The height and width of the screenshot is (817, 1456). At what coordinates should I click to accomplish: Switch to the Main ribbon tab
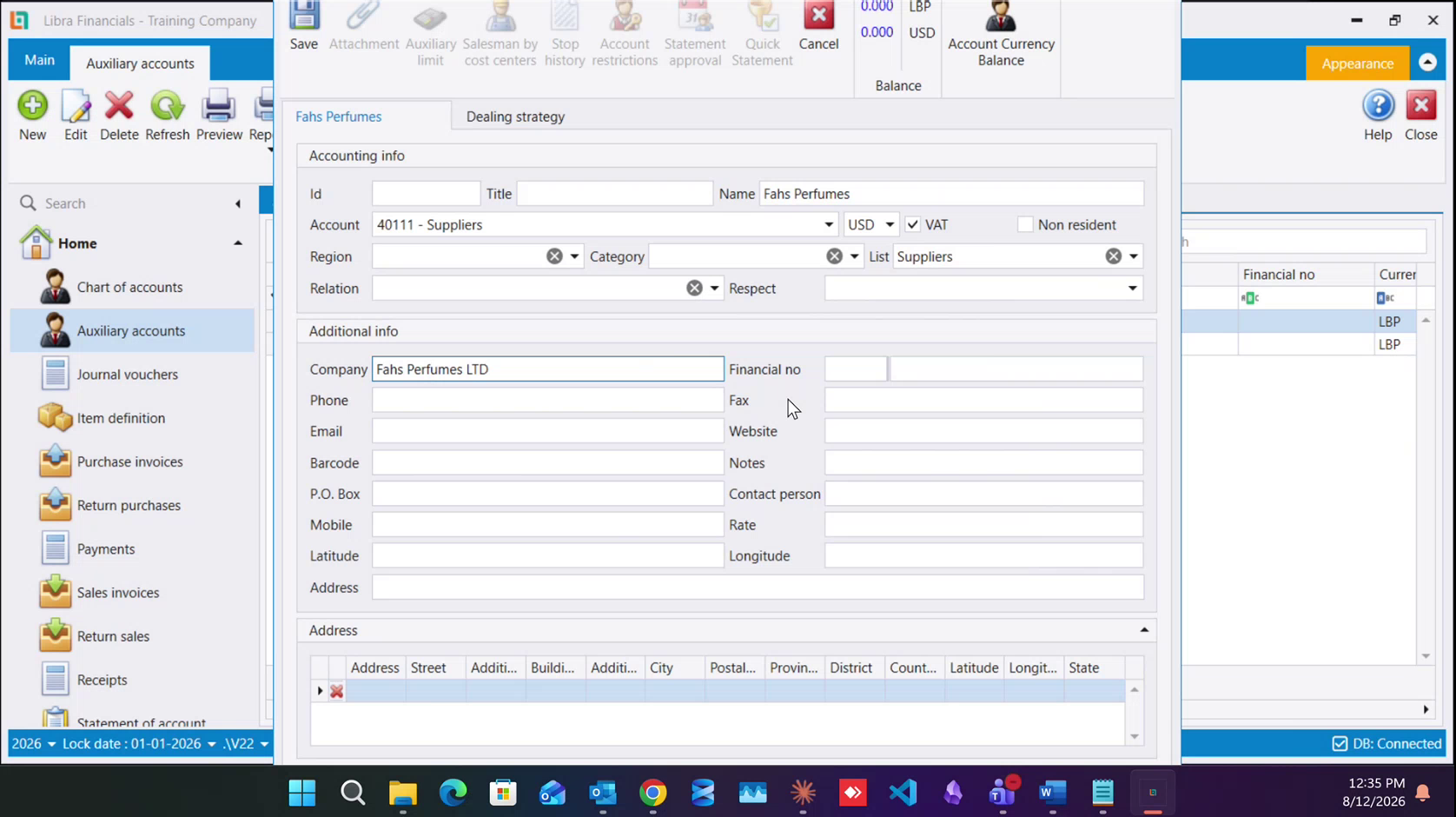tap(39, 60)
